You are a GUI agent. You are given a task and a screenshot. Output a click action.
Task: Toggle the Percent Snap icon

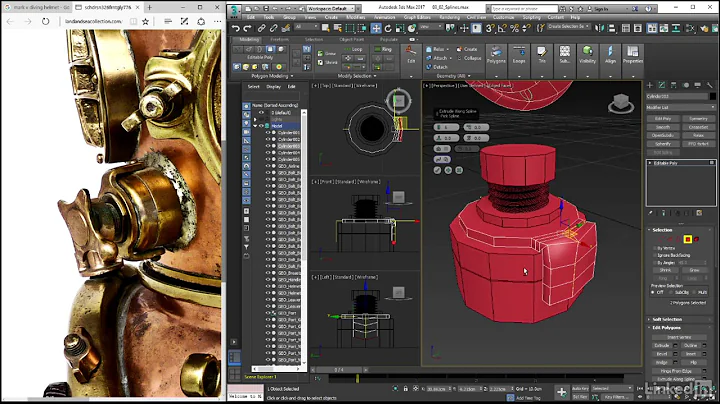(514, 28)
